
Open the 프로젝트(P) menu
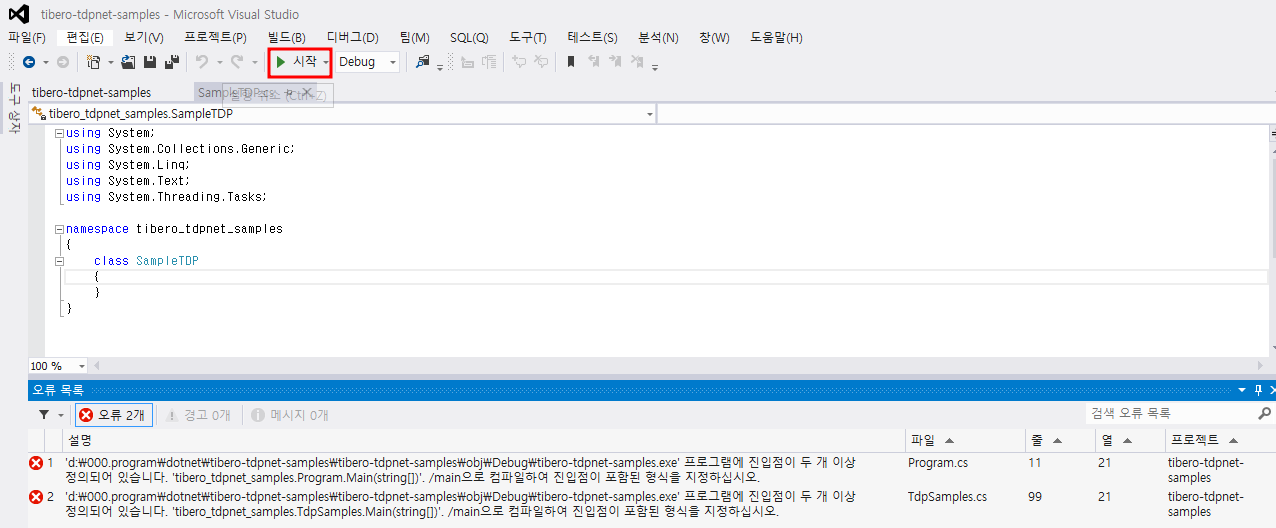point(215,38)
